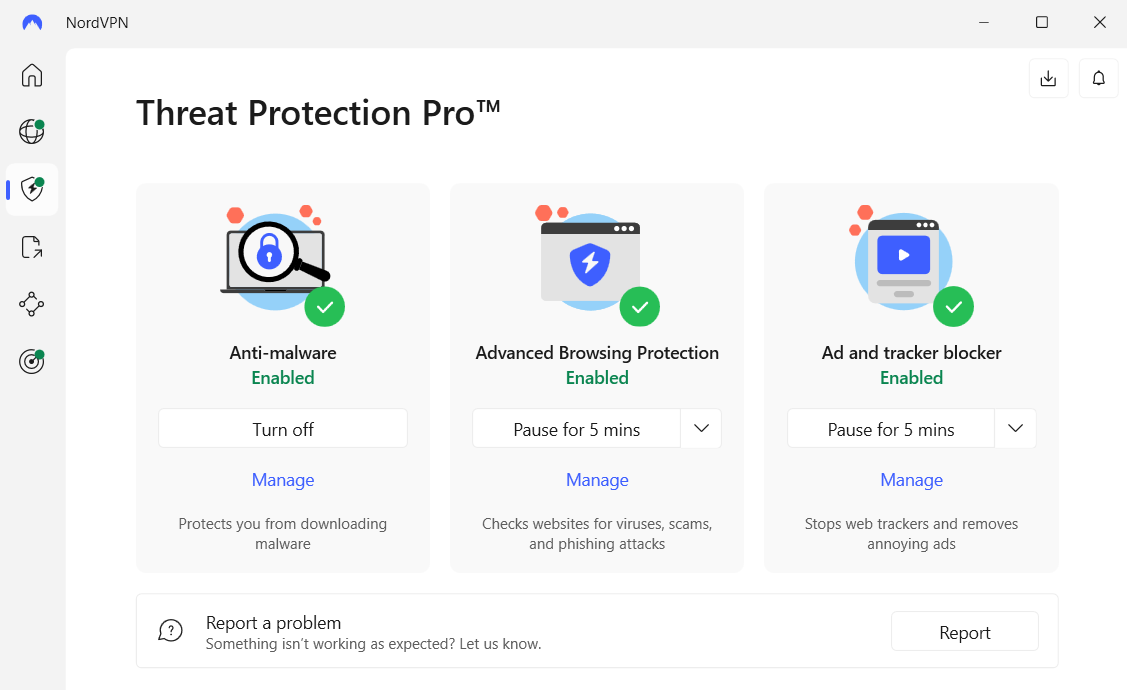Open the Meshnet nodes sidebar icon
This screenshot has height=690, width=1127.
(x=32, y=304)
